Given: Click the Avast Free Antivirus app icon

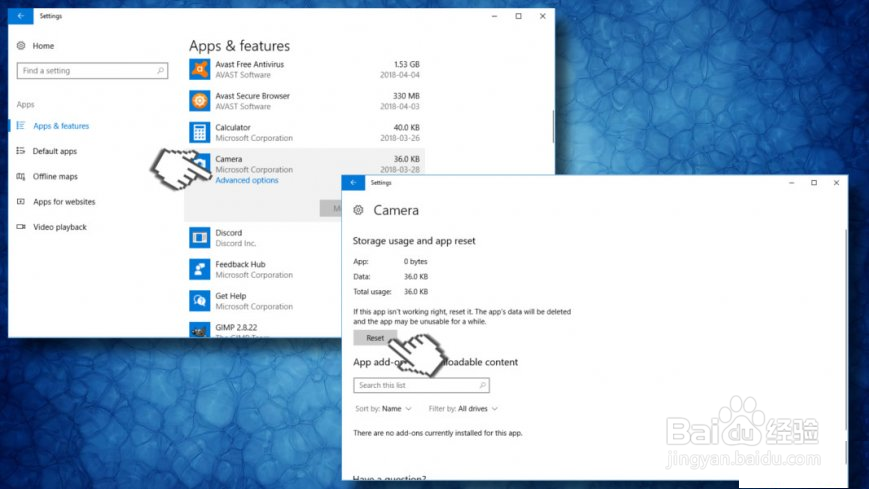Looking at the screenshot, I should 200,69.
